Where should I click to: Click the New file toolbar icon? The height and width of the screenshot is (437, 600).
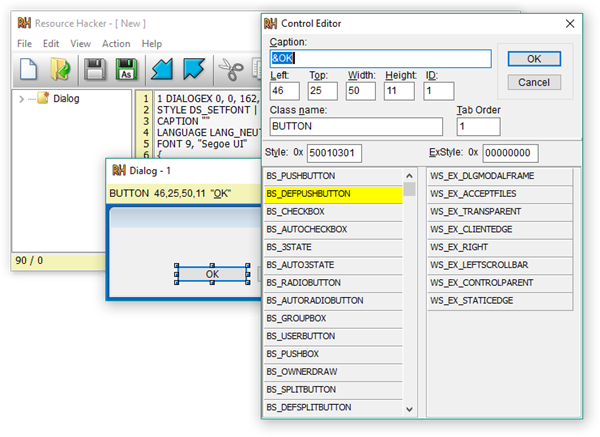coord(29,69)
